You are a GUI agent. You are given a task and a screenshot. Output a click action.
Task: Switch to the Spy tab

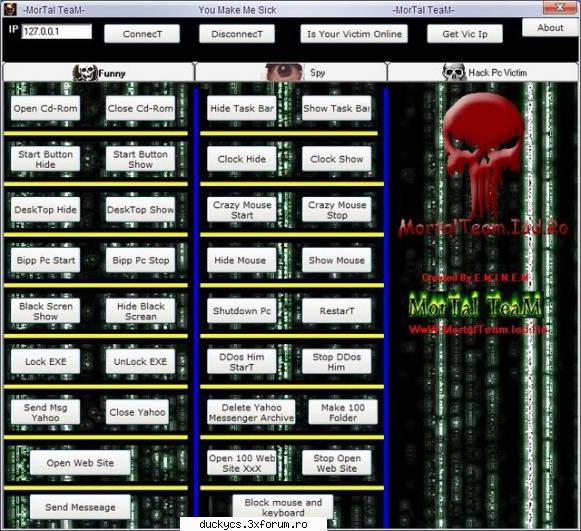click(291, 72)
